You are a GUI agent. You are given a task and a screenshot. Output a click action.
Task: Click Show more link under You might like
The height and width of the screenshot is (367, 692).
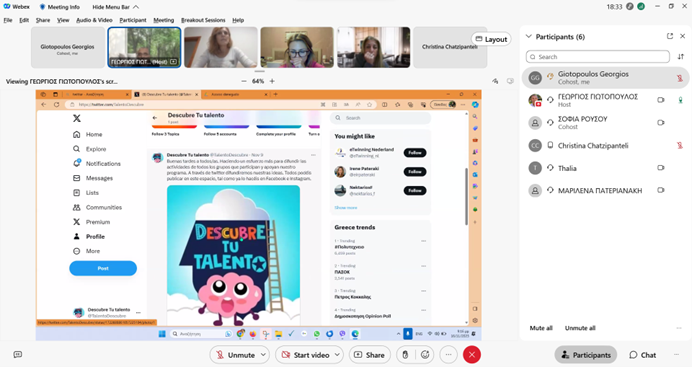click(346, 208)
